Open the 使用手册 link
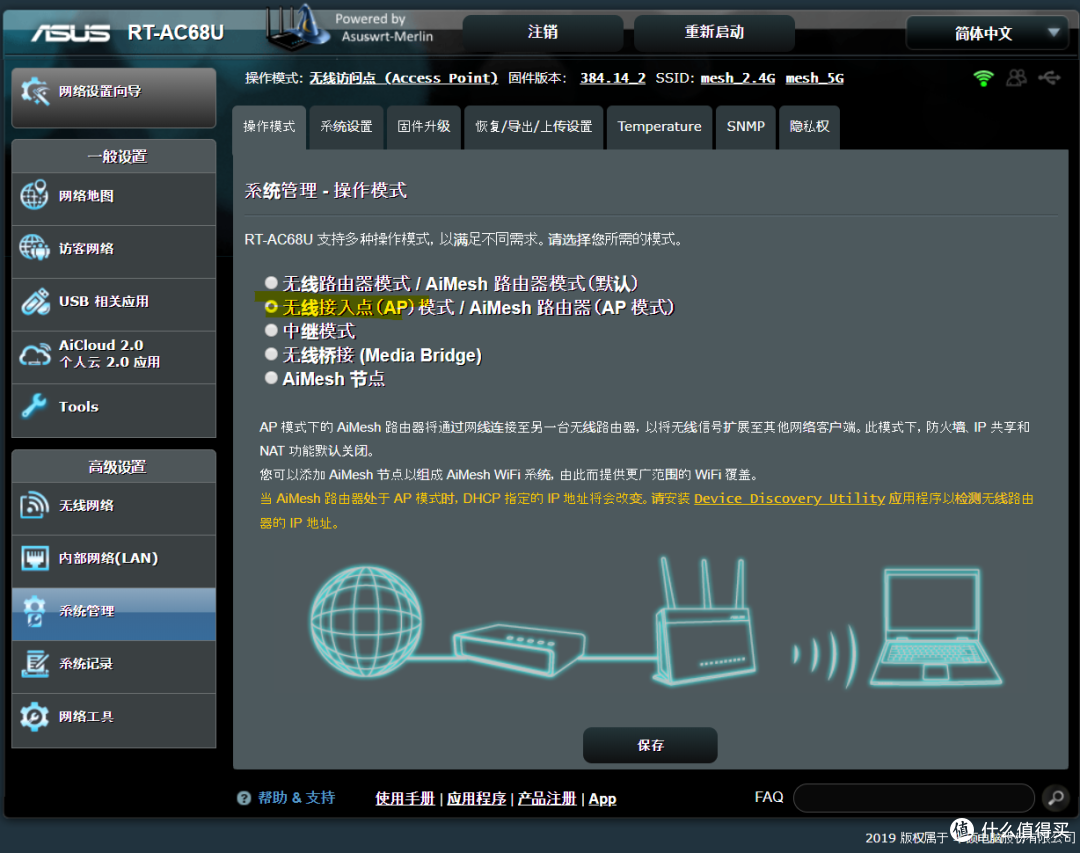 click(x=405, y=799)
